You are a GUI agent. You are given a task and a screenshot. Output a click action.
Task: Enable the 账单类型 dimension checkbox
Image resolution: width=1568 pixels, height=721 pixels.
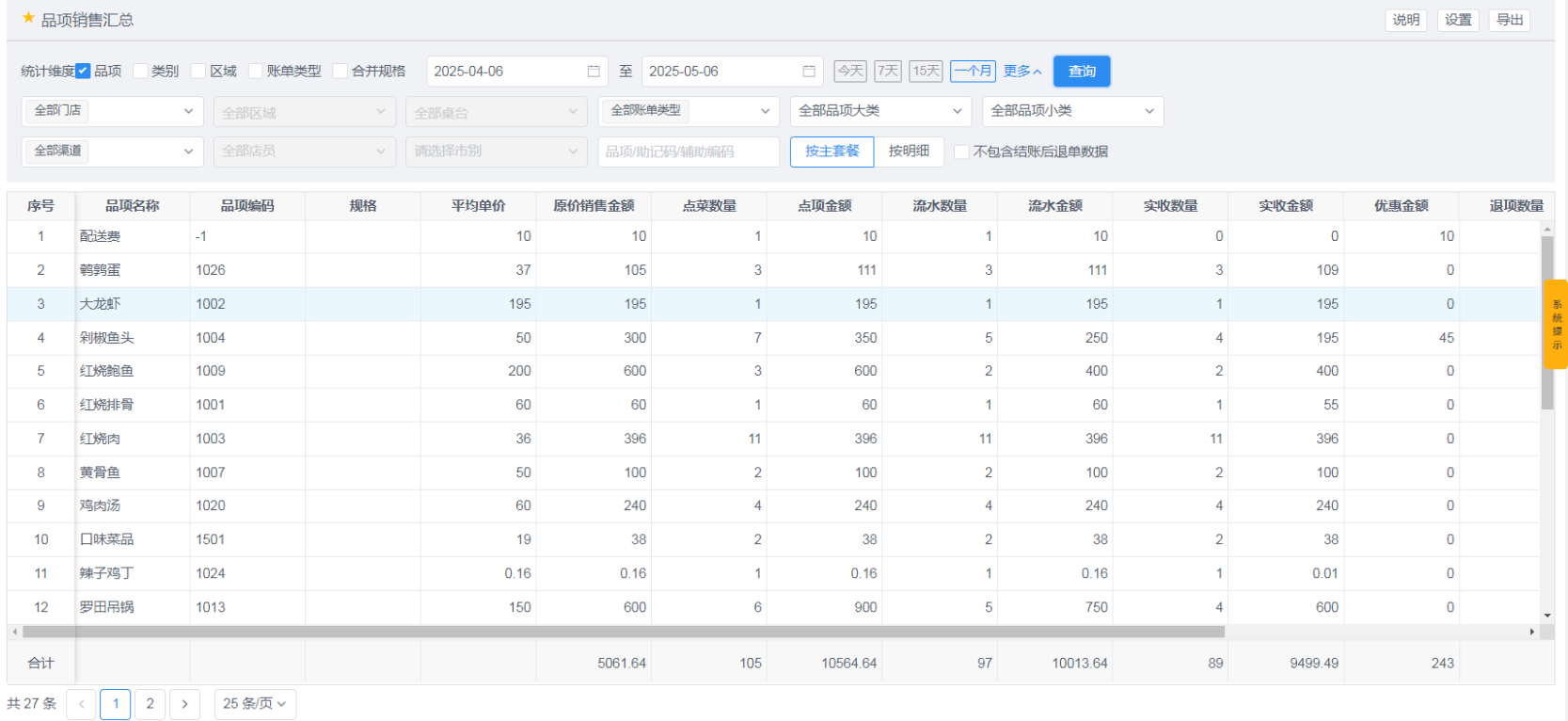pyautogui.click(x=255, y=71)
